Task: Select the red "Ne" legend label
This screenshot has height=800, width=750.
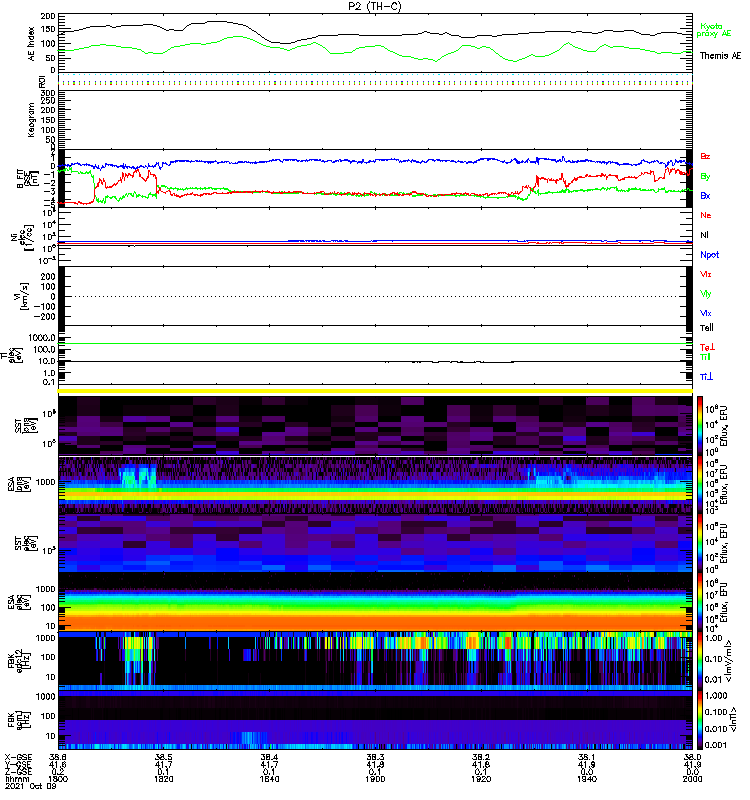Action: pos(706,215)
